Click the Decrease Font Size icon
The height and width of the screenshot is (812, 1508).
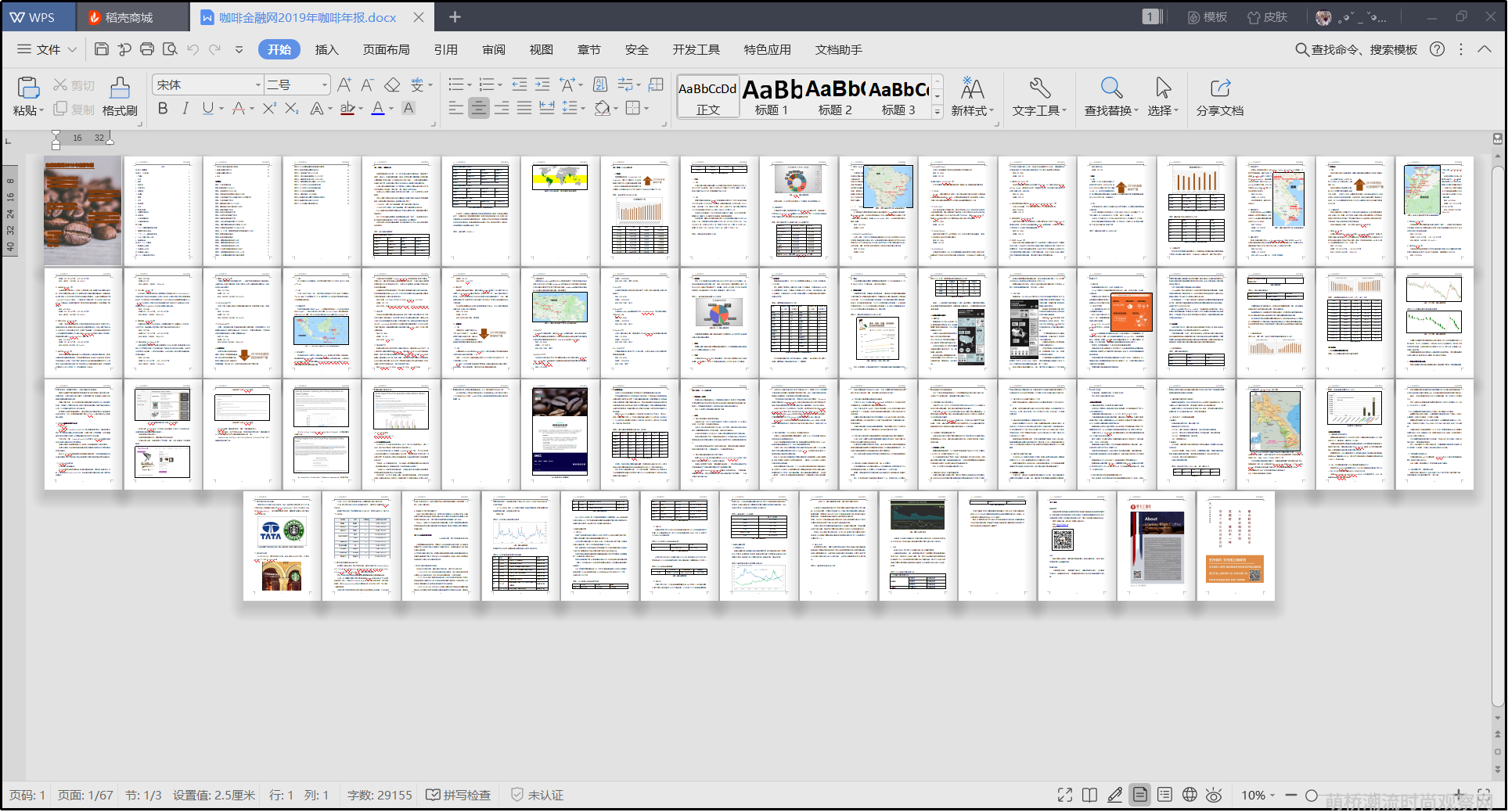[368, 84]
